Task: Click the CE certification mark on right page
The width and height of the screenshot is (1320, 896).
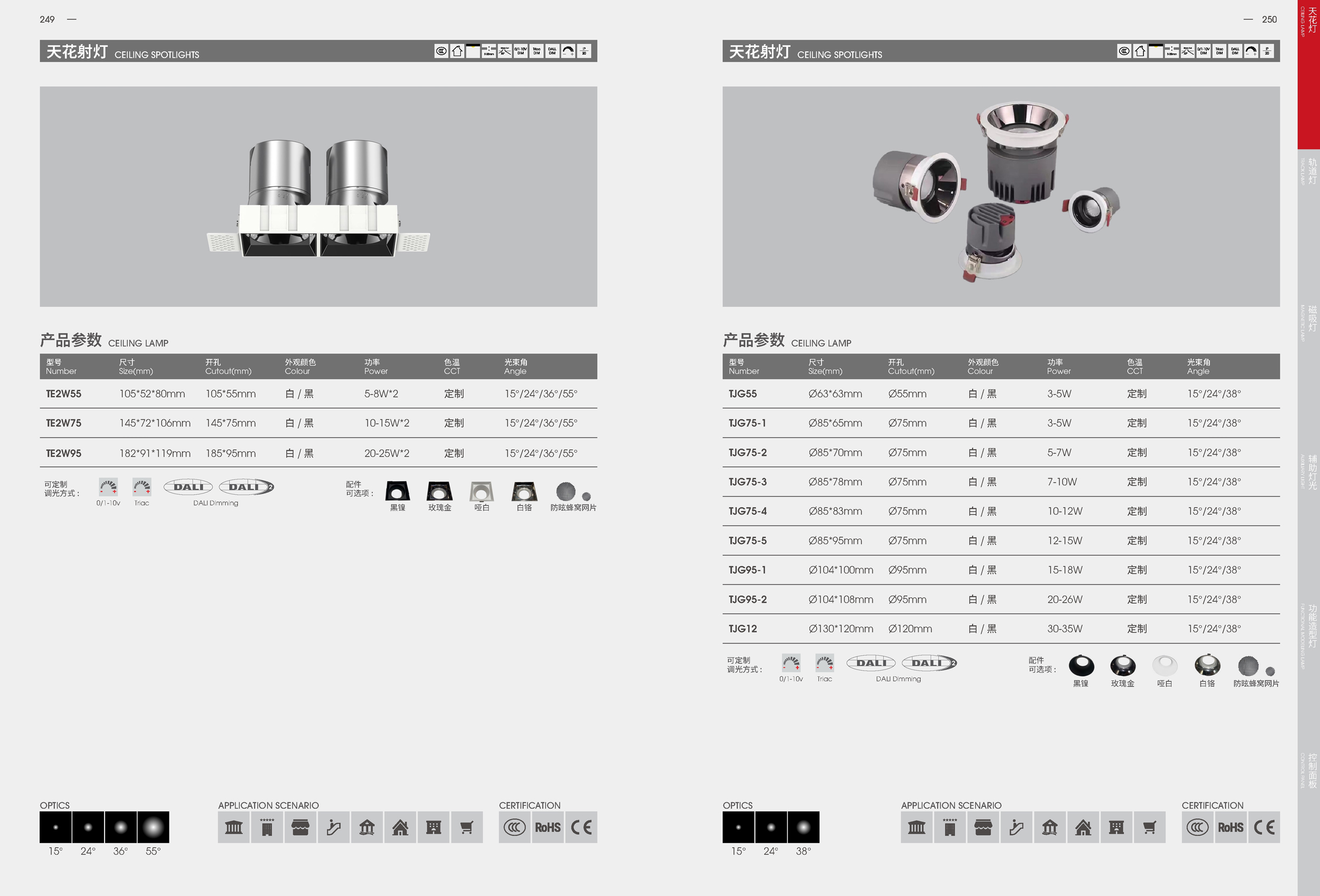Action: click(1264, 827)
